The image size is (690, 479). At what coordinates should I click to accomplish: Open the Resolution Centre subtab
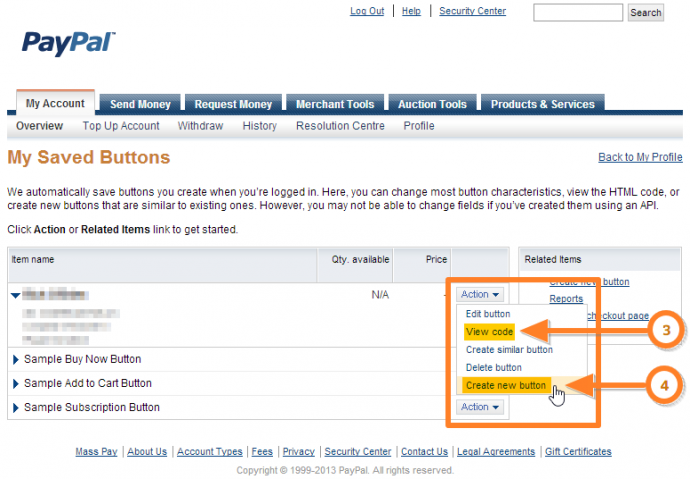pos(340,126)
